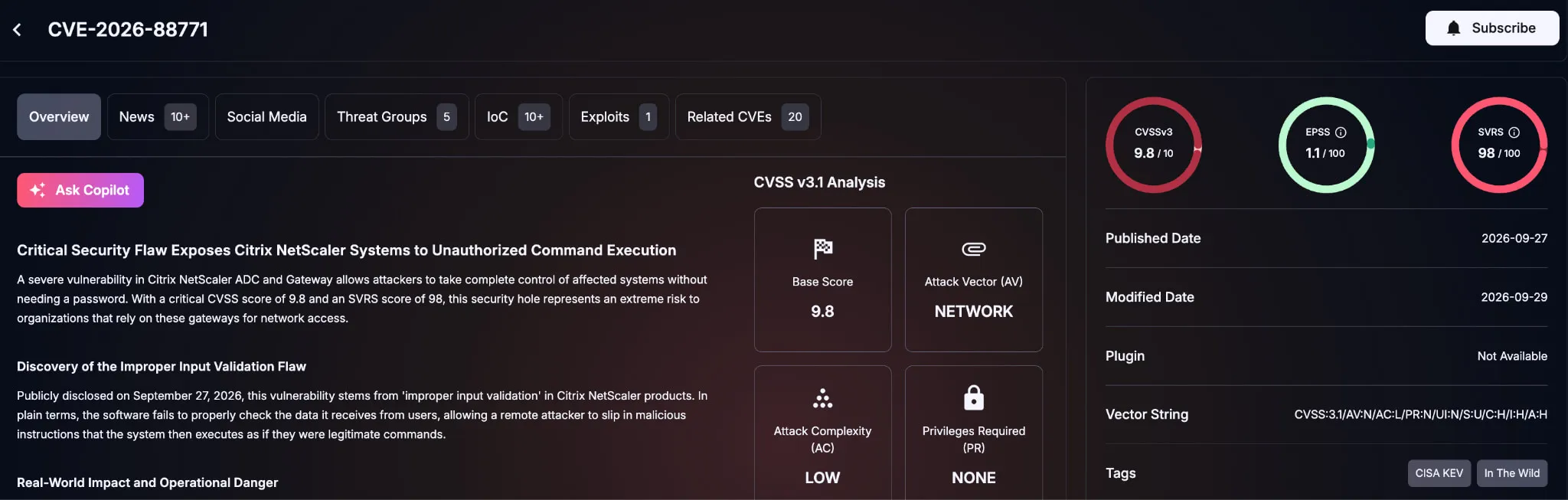
Task: Click the 'Published Date' label
Action: 1153,238
